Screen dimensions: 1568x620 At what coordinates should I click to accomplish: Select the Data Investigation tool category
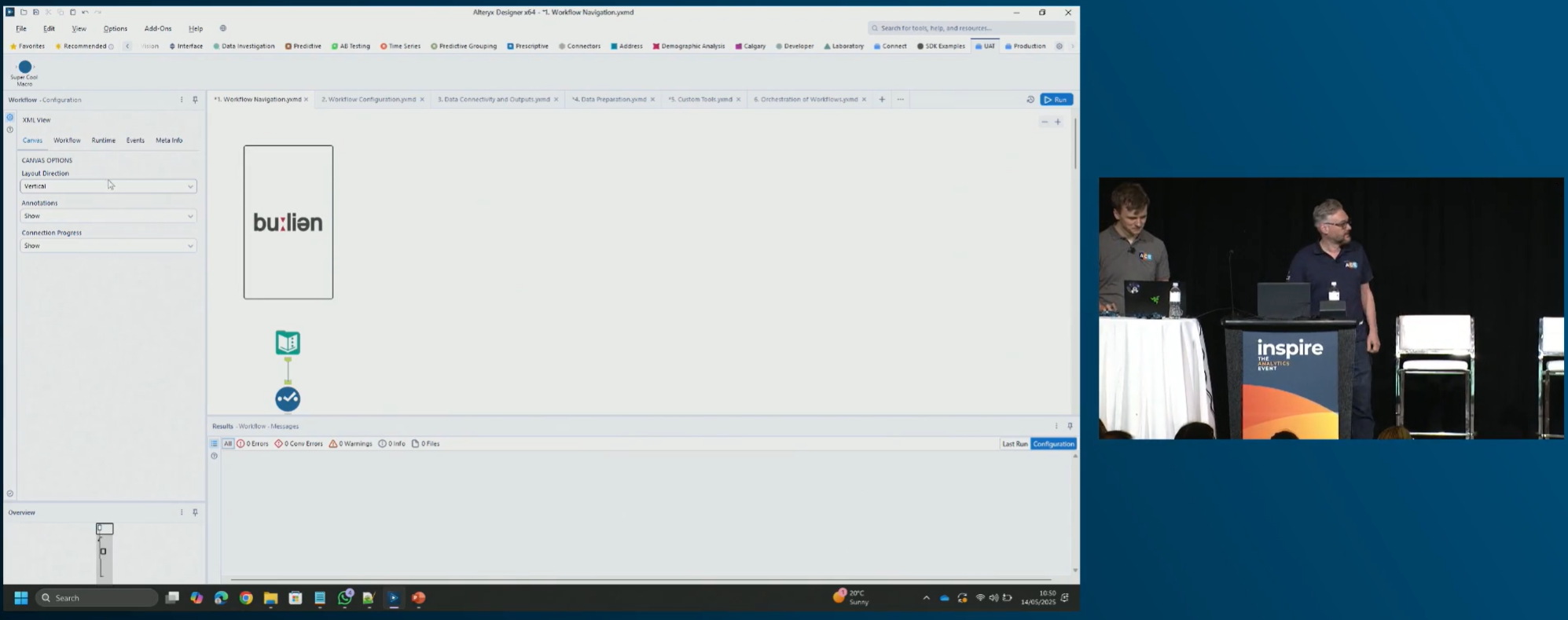[244, 46]
